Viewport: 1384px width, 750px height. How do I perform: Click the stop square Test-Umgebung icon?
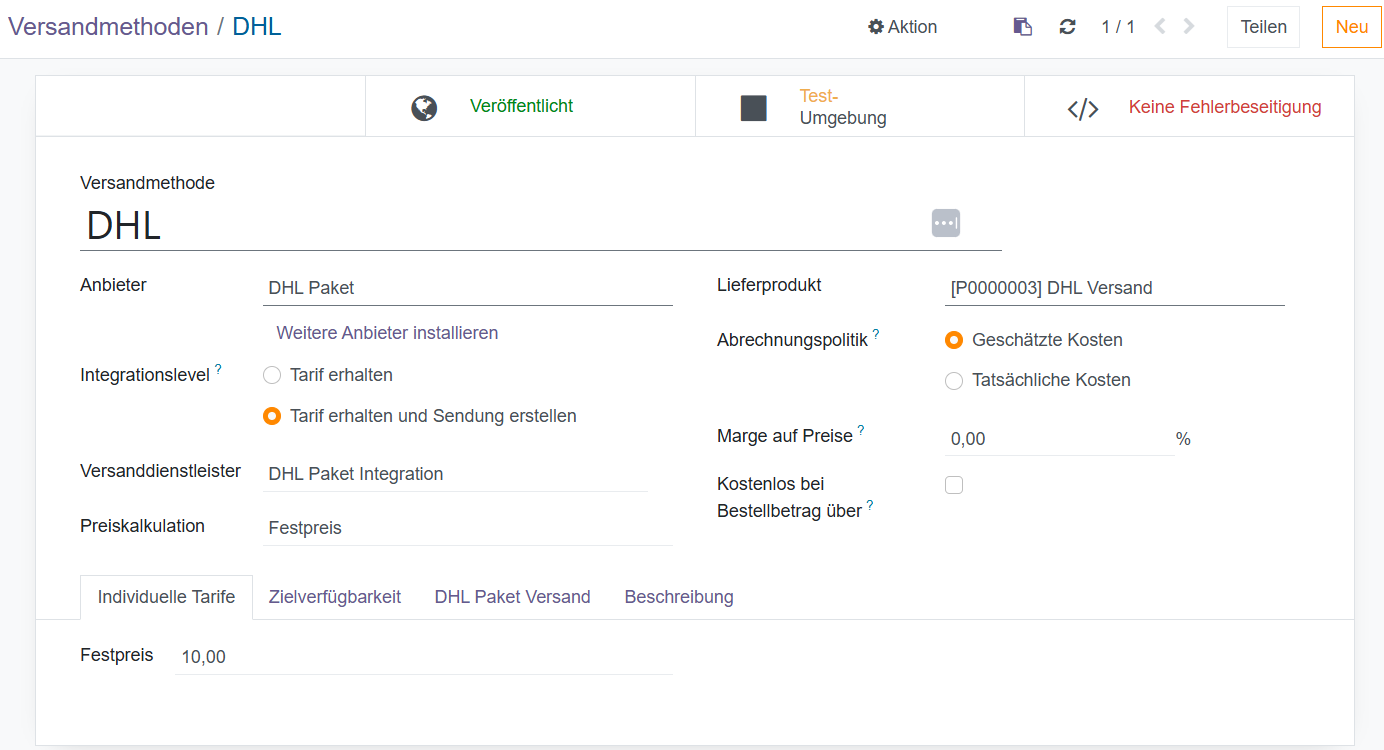pyautogui.click(x=753, y=108)
